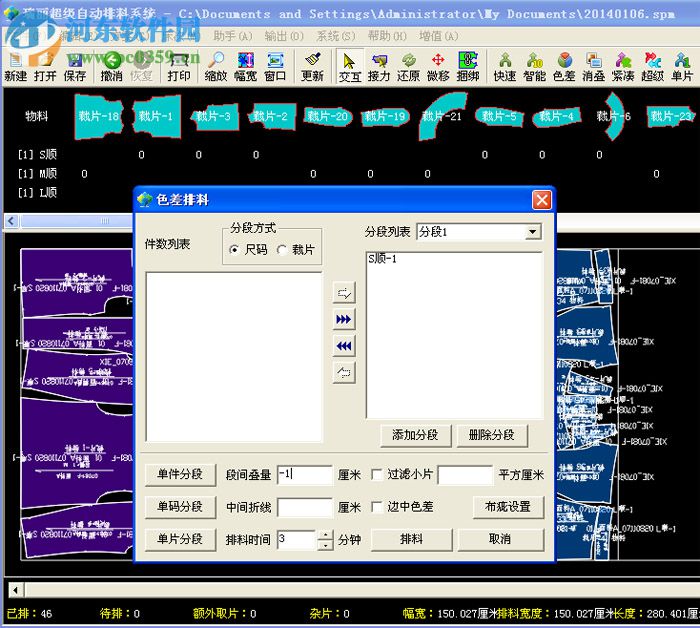Start 快速 quick nesting
The image size is (700, 628).
coord(505,67)
